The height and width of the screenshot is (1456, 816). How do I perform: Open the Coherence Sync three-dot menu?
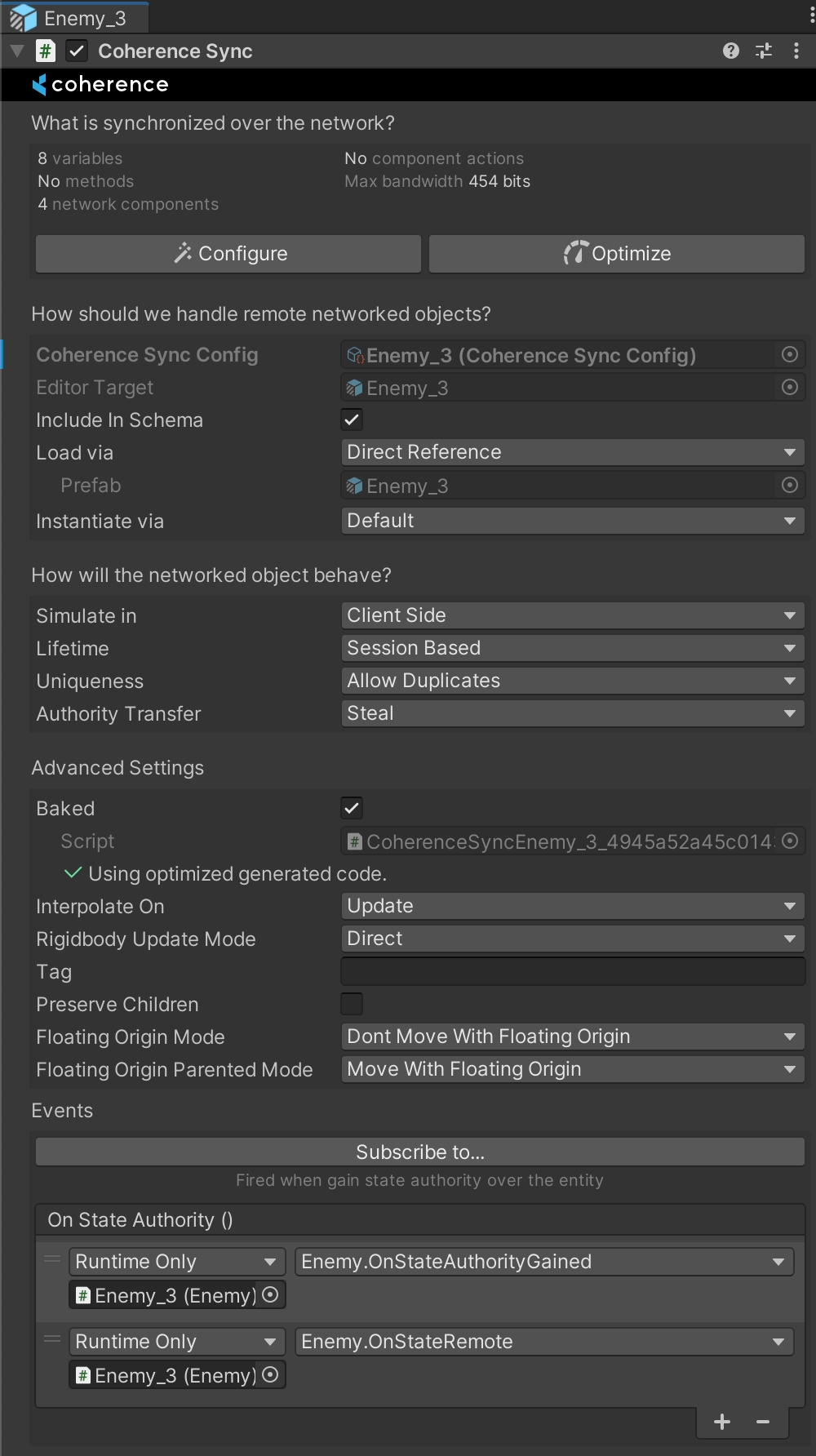click(x=796, y=51)
